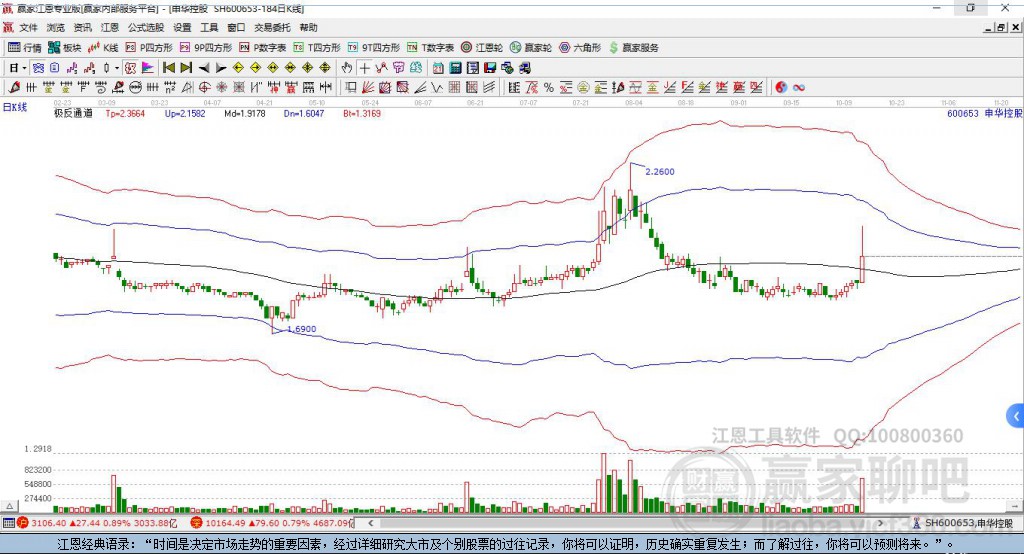
Task: Select the Gann fan rays tool
Action: pyautogui.click(x=368, y=88)
